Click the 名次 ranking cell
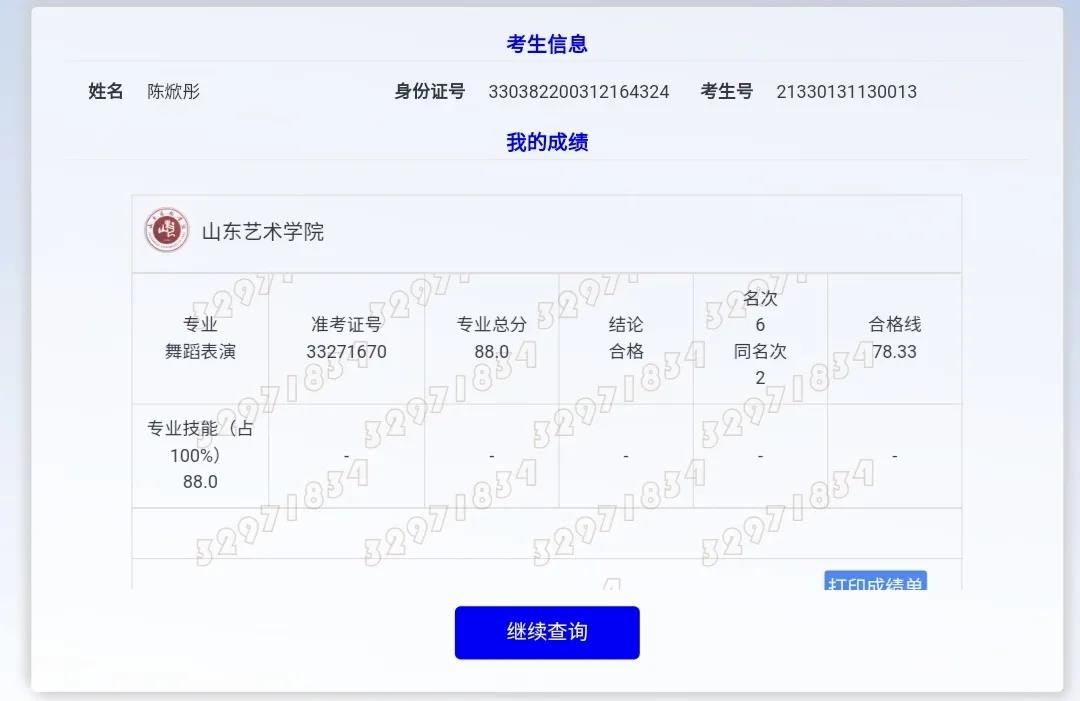 760,311
